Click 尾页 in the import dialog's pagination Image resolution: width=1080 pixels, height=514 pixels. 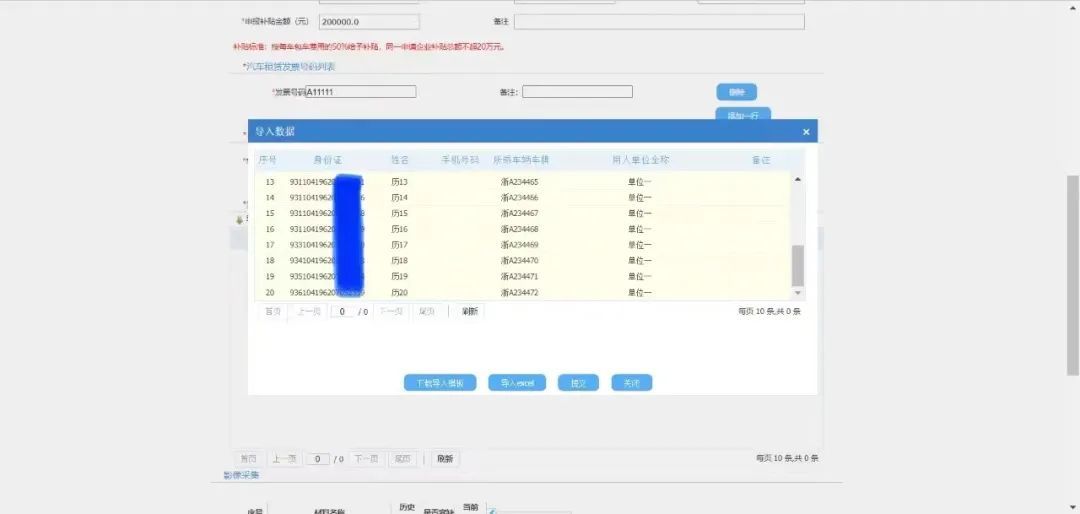[x=427, y=312]
